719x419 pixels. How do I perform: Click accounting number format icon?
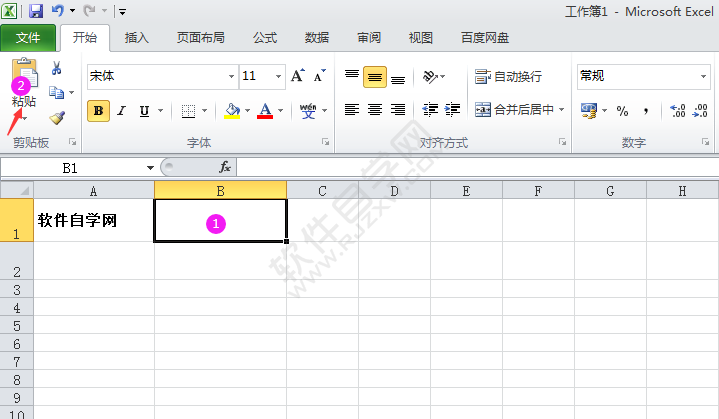(589, 110)
